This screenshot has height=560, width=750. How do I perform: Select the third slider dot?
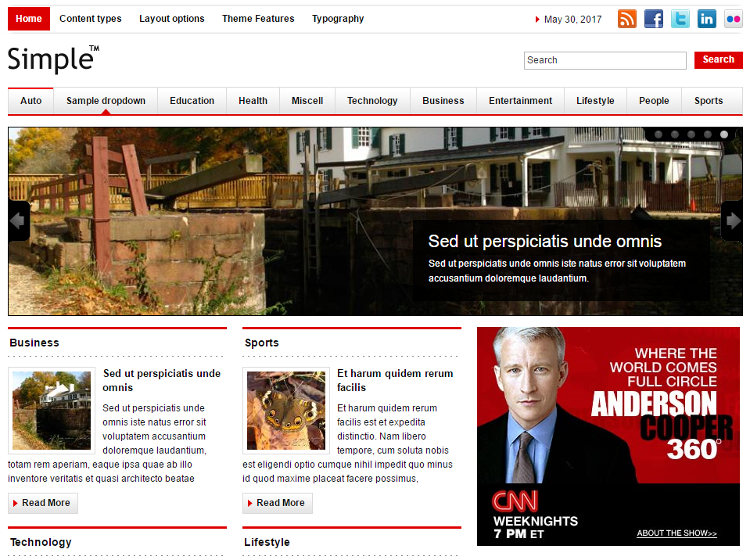point(691,134)
